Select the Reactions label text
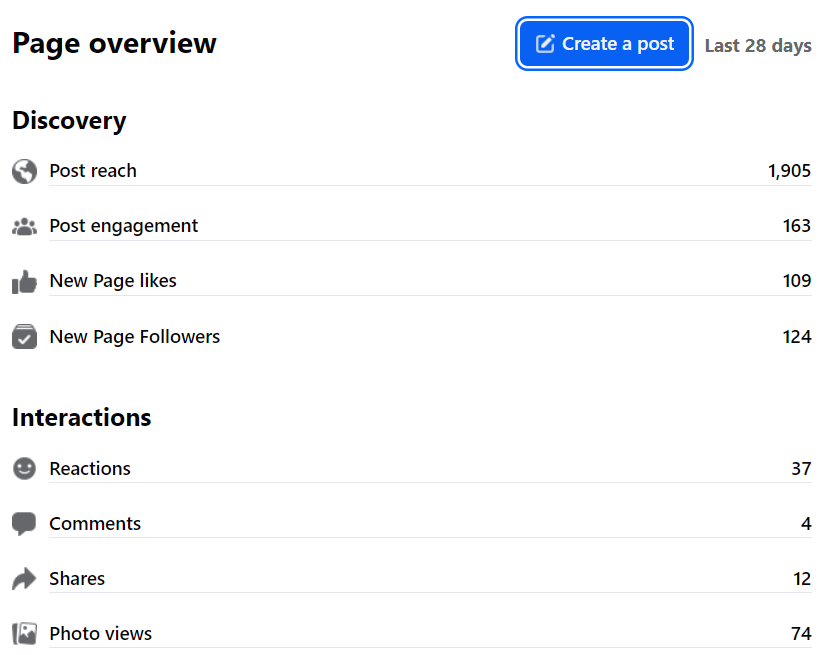The height and width of the screenshot is (655, 831). pyautogui.click(x=90, y=468)
